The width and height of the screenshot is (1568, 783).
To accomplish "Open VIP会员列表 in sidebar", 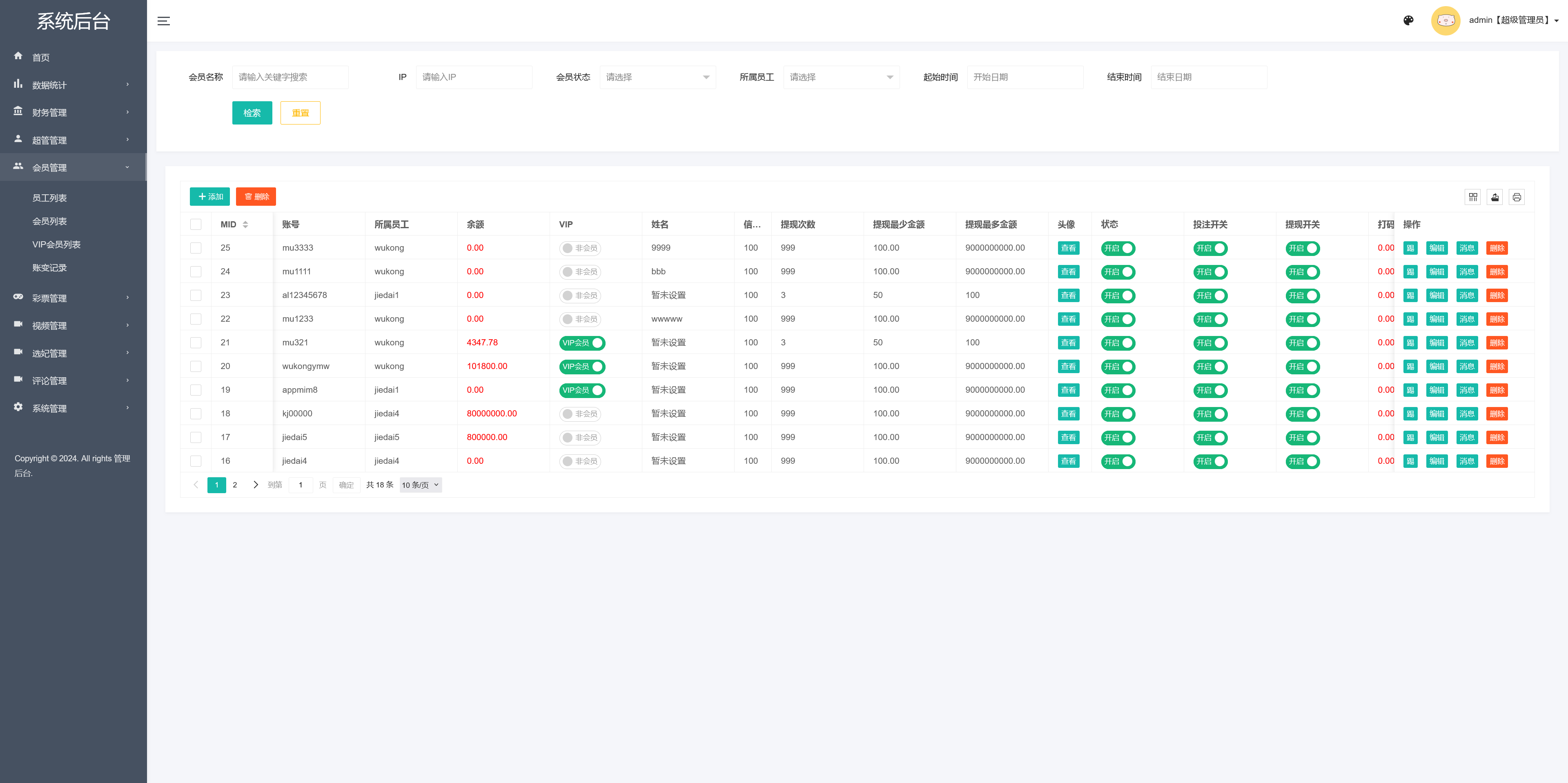I will click(x=56, y=245).
